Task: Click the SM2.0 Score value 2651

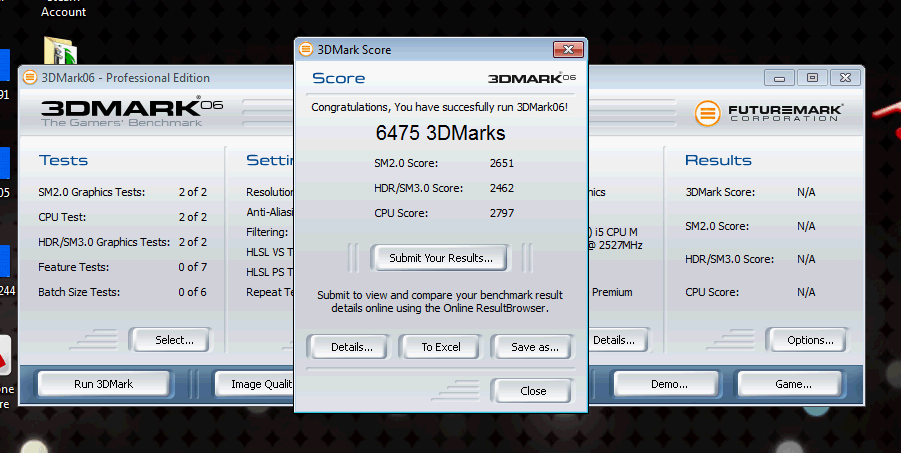Action: click(x=502, y=163)
